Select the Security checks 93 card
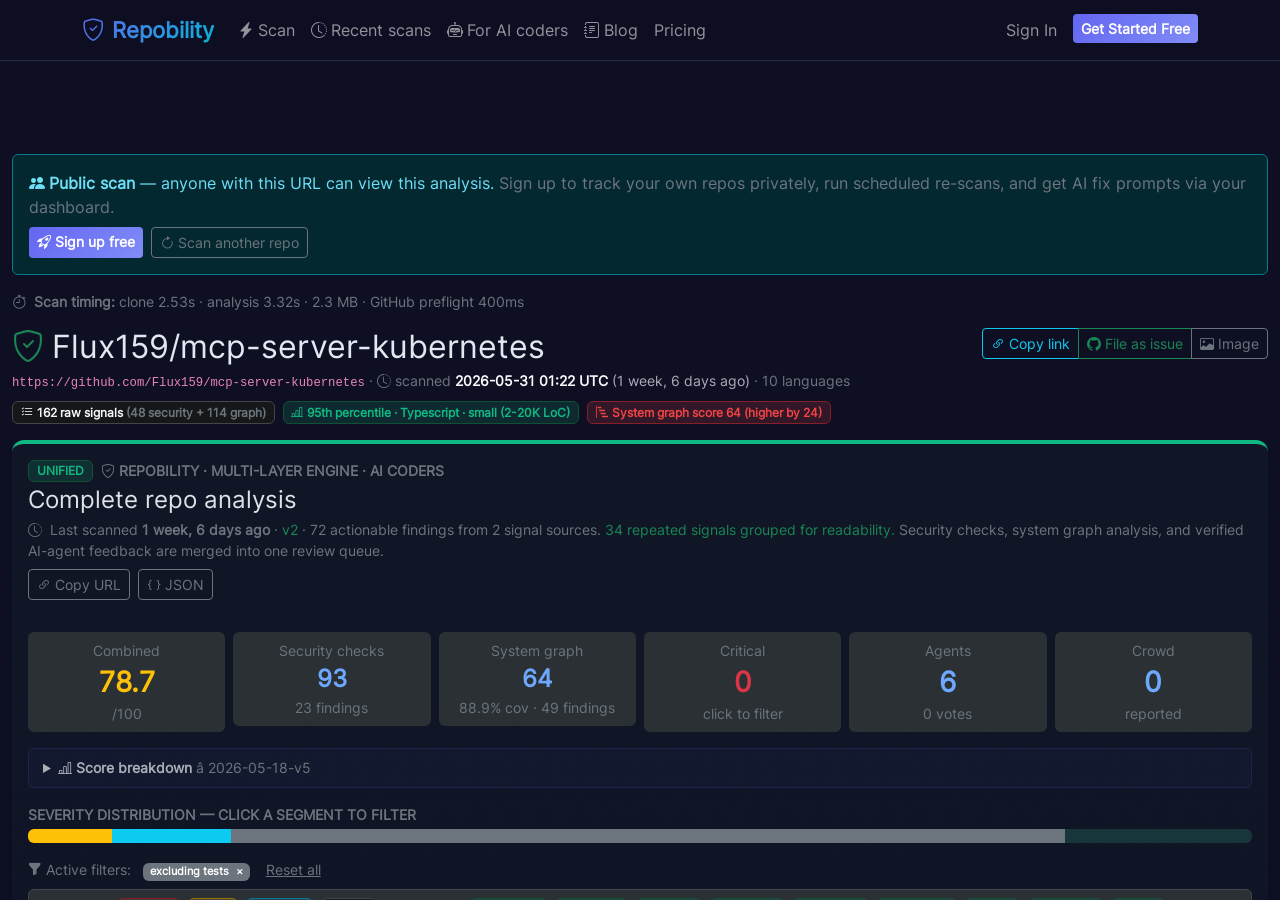1280x900 pixels. point(332,679)
